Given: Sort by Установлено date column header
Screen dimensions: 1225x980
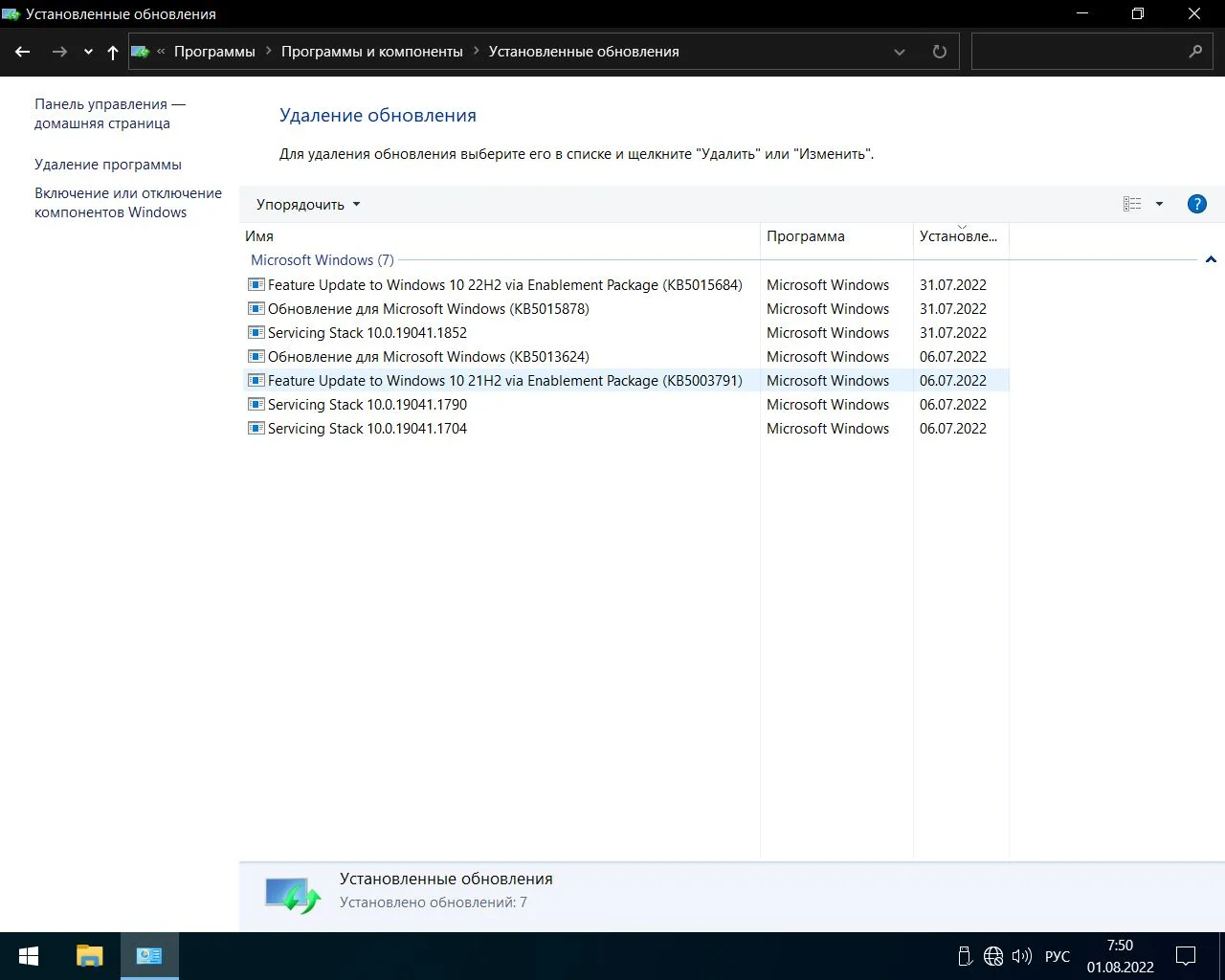Looking at the screenshot, I should [x=961, y=236].
